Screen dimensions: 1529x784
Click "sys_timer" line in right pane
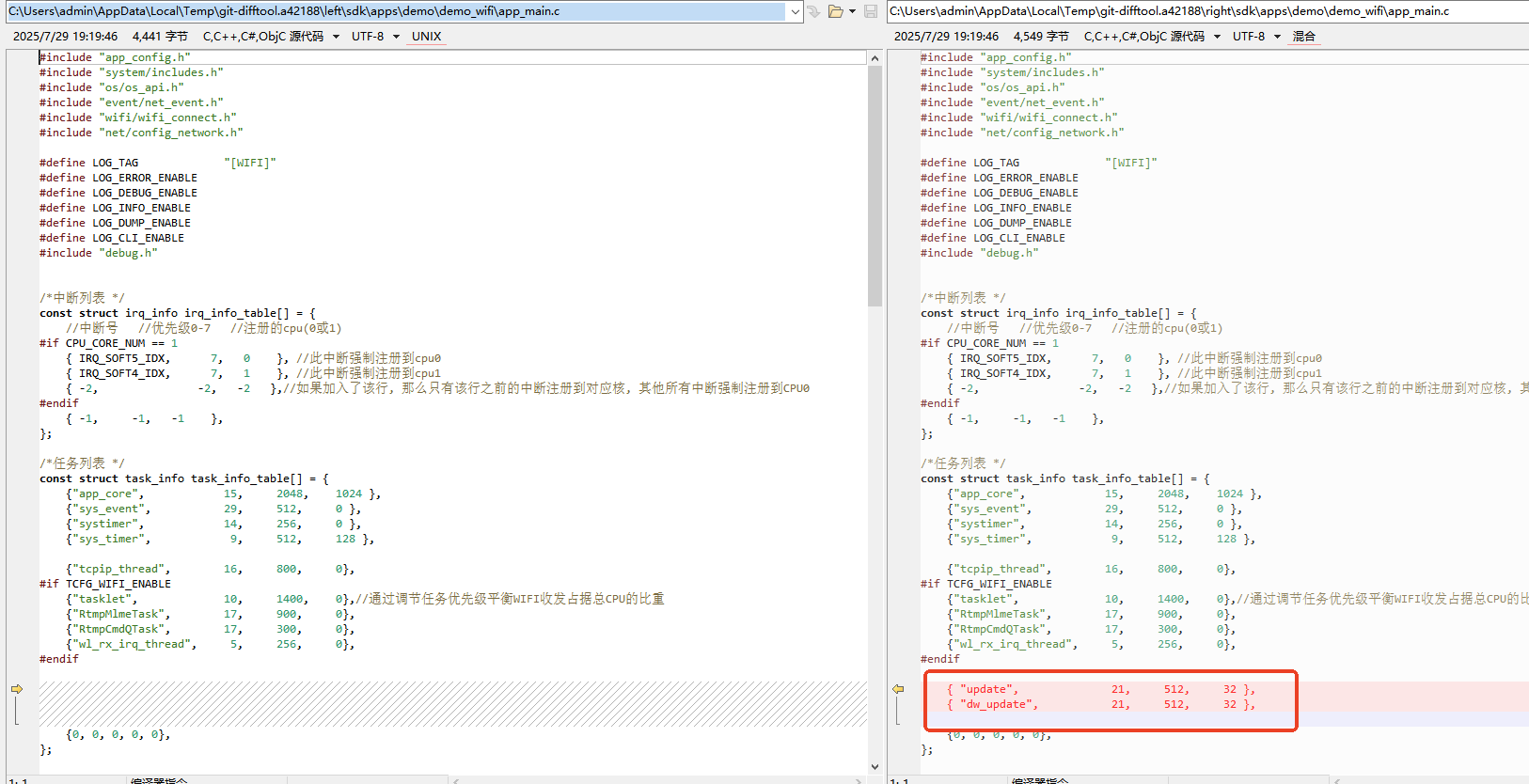pos(1101,539)
